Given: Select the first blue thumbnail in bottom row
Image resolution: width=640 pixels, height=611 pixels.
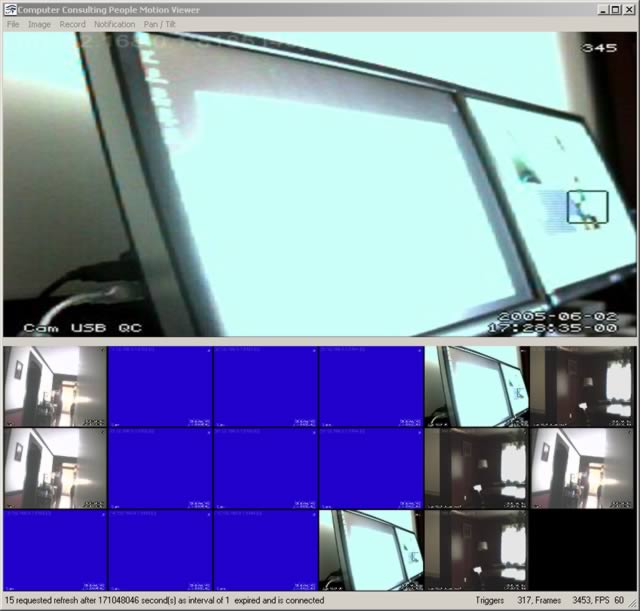Looking at the screenshot, I should [x=54, y=550].
